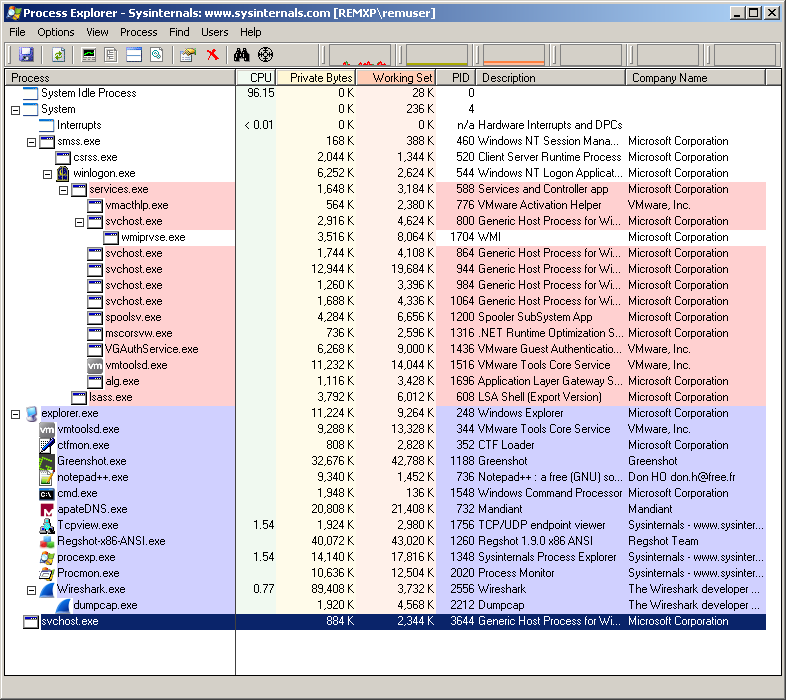Click the red X Kill Process icon
The width and height of the screenshot is (786, 700).
[213, 55]
